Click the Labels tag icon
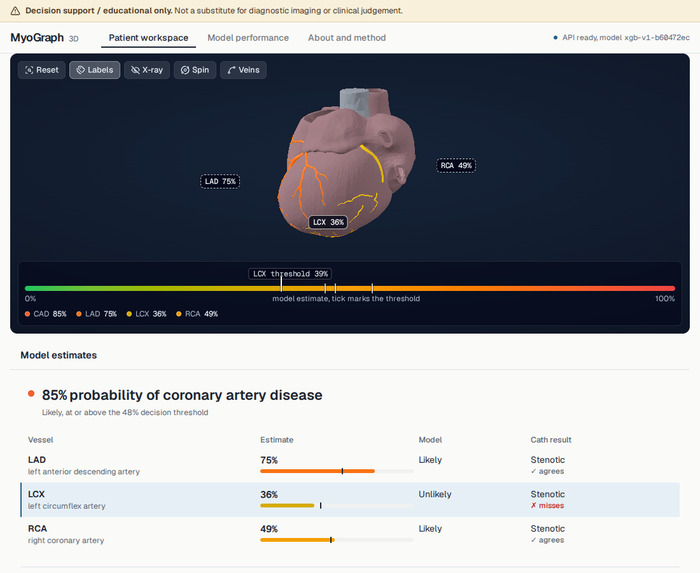The image size is (700, 573). (80, 70)
